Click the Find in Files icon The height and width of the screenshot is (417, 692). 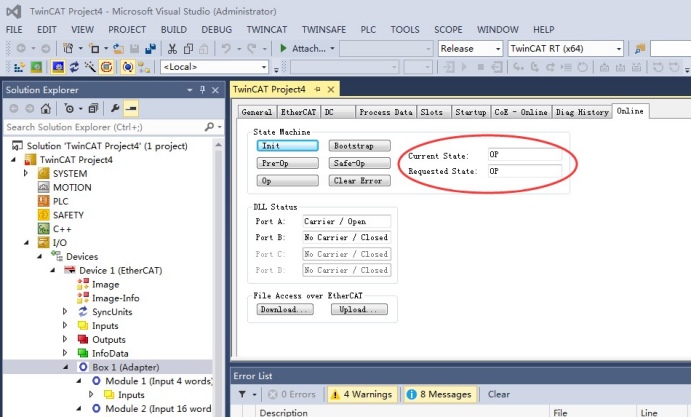pos(639,49)
